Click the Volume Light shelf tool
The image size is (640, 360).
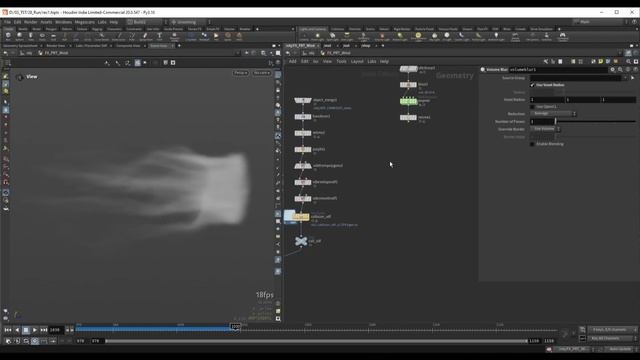point(381,37)
